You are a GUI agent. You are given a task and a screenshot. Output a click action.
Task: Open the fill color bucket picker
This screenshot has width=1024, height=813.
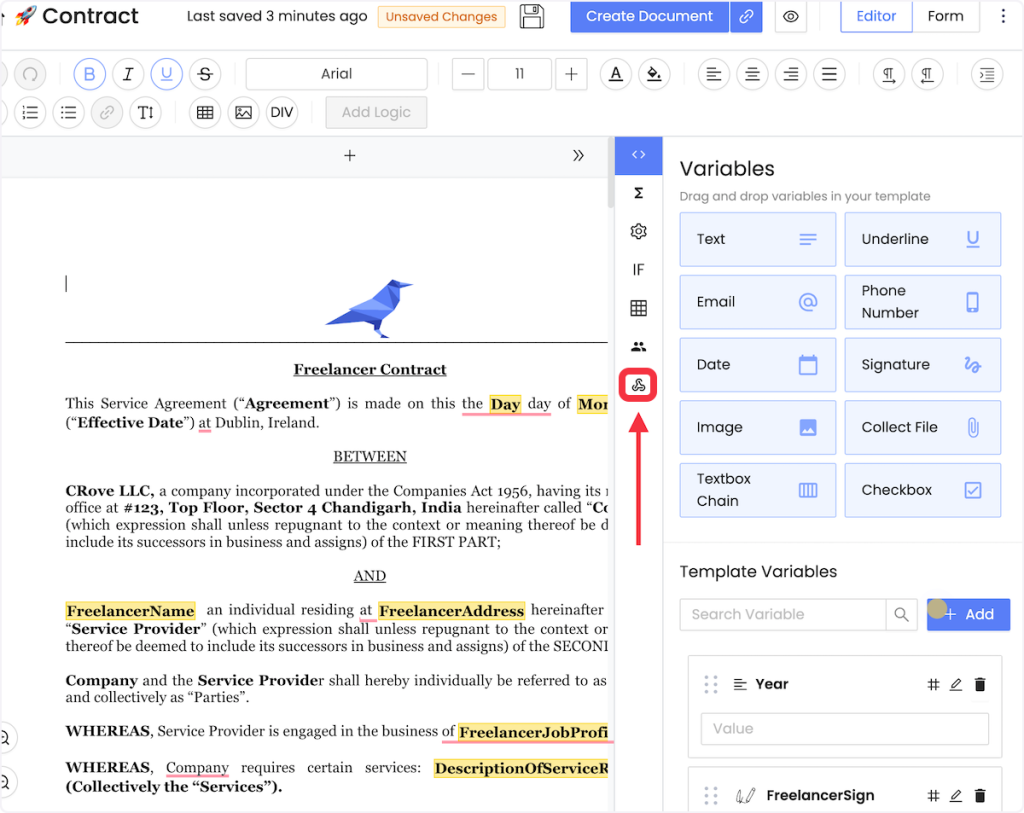click(654, 74)
